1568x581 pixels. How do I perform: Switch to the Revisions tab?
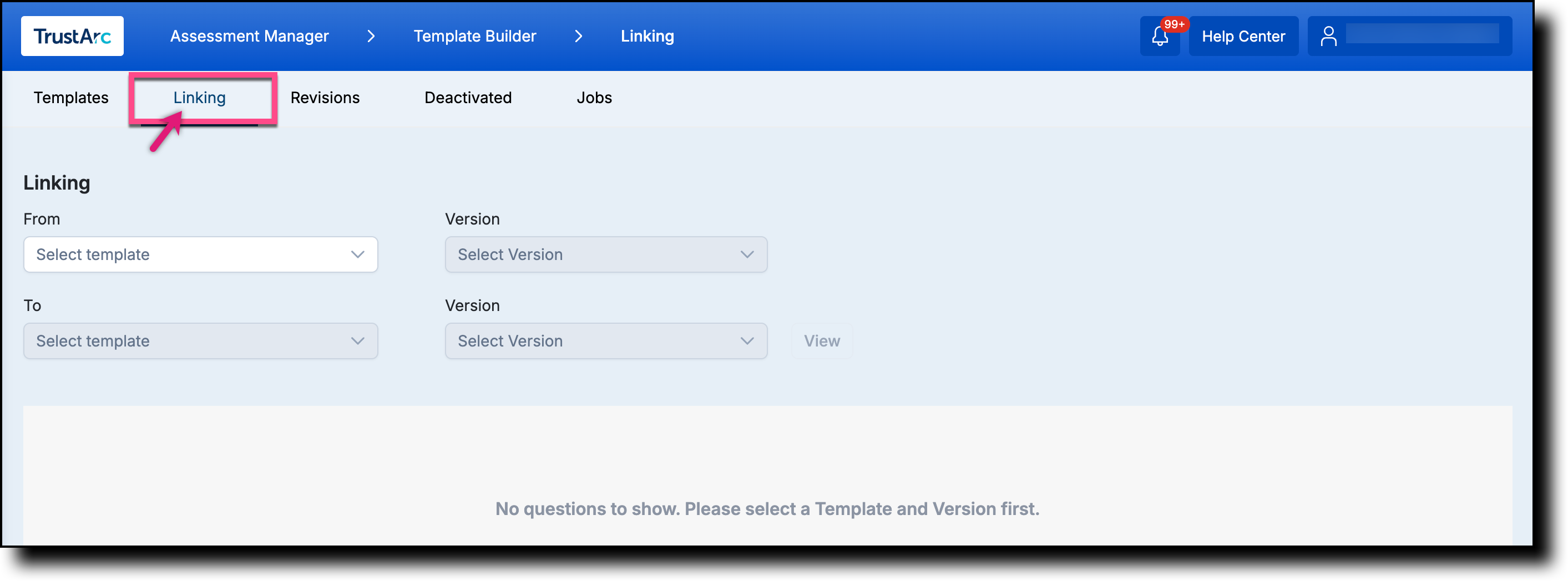point(325,98)
